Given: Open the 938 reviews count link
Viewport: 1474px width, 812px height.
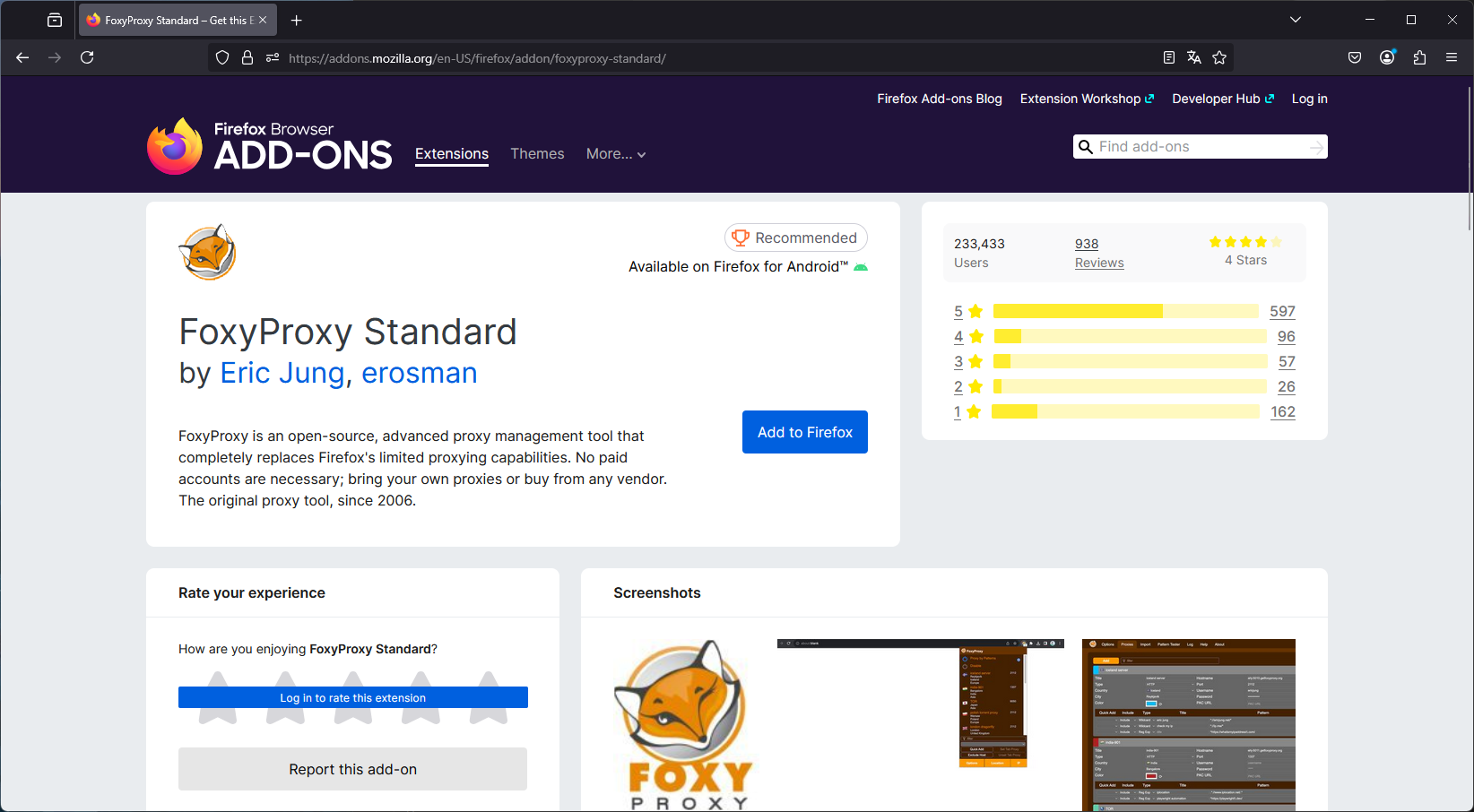Looking at the screenshot, I should [x=1087, y=244].
